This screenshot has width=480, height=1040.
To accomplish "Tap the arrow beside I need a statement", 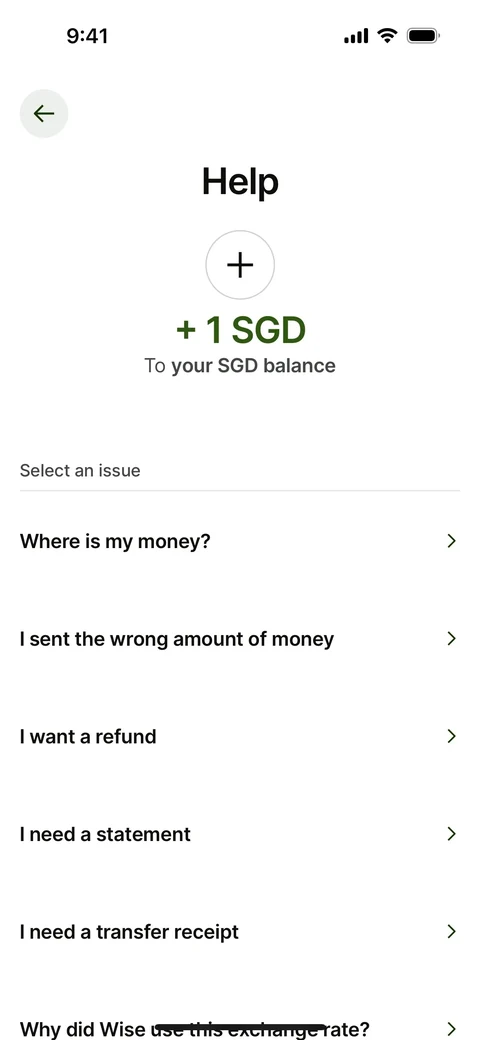I will click(451, 834).
